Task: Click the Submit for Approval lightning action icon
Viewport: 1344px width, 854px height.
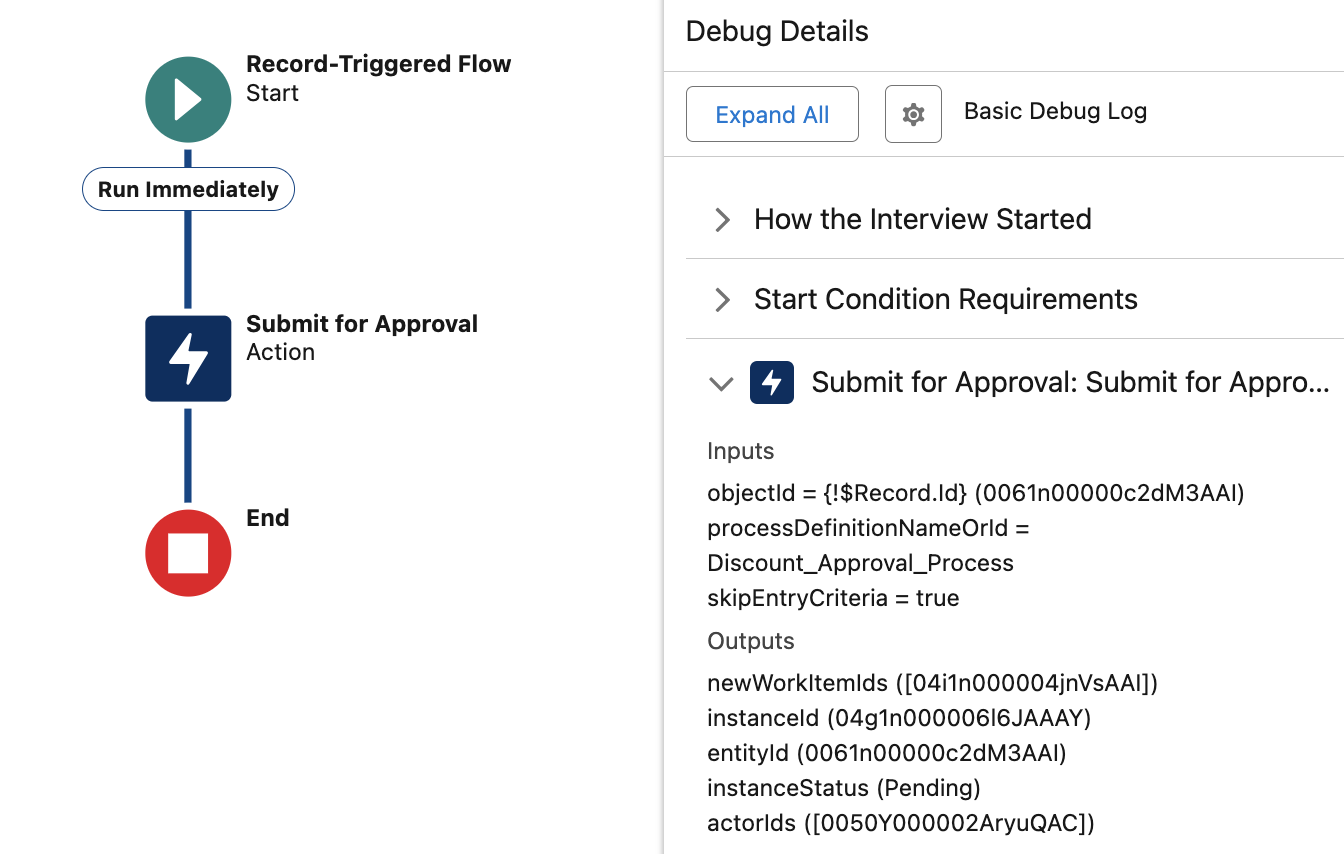Action: [188, 358]
